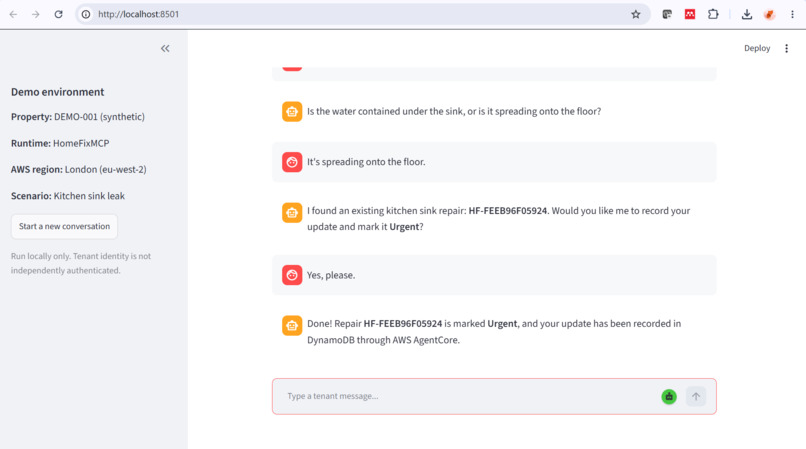This screenshot has height=449, width=806.
Task: Click bold 'Urgent' in the 'mark it Urgent?' message
Action: click(404, 227)
